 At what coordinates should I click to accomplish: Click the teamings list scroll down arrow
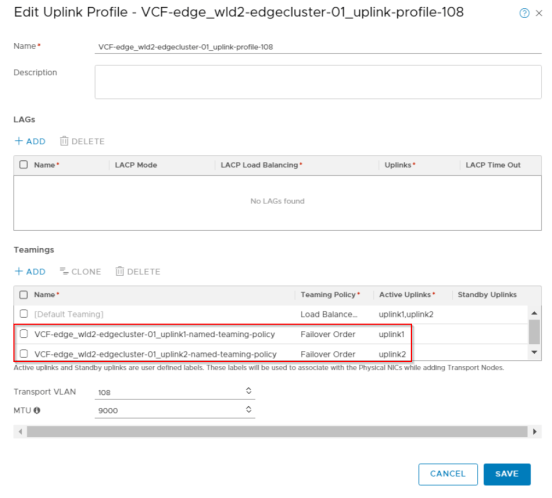(x=534, y=352)
